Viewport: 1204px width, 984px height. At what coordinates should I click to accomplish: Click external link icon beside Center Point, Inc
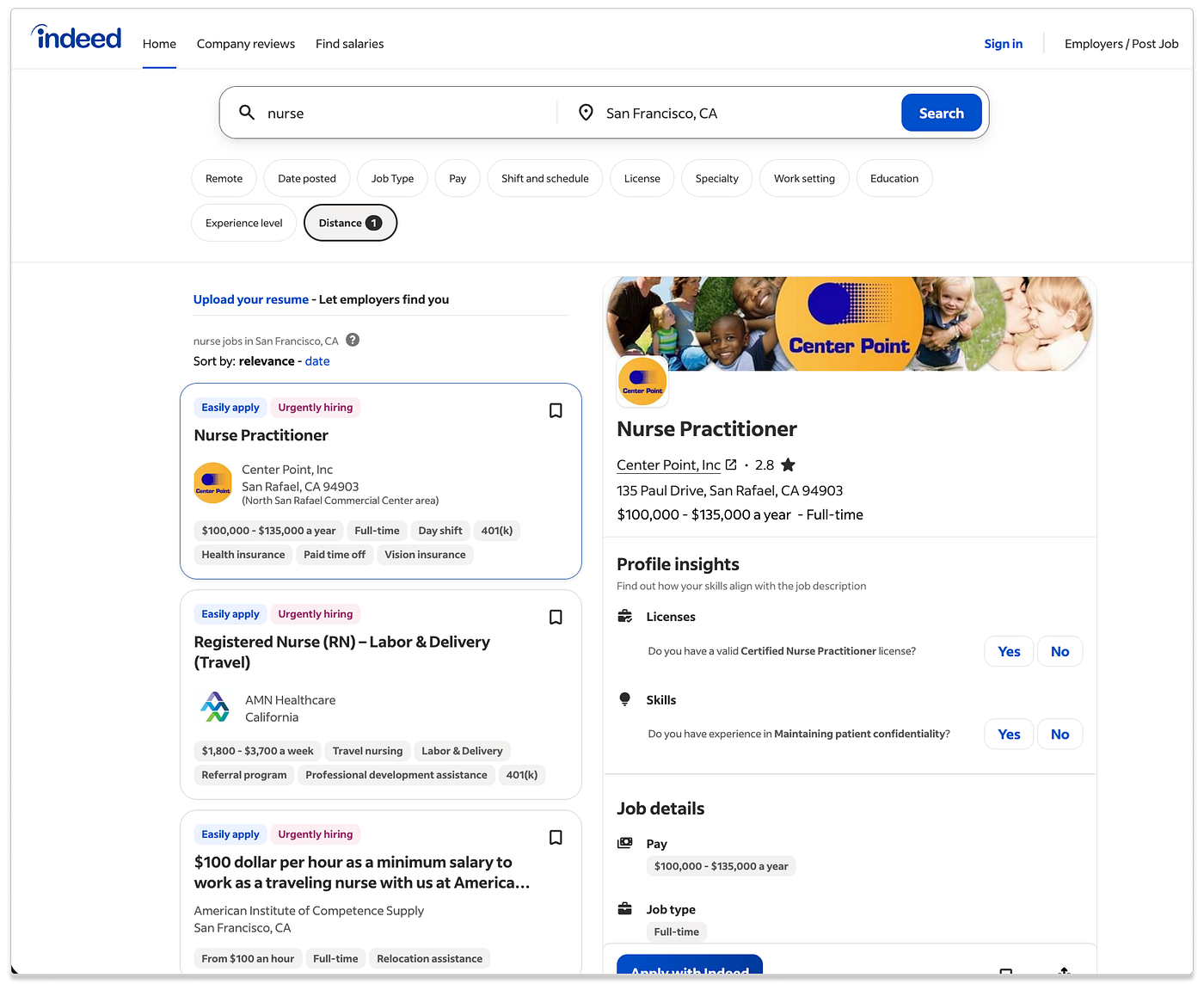pyautogui.click(x=731, y=464)
